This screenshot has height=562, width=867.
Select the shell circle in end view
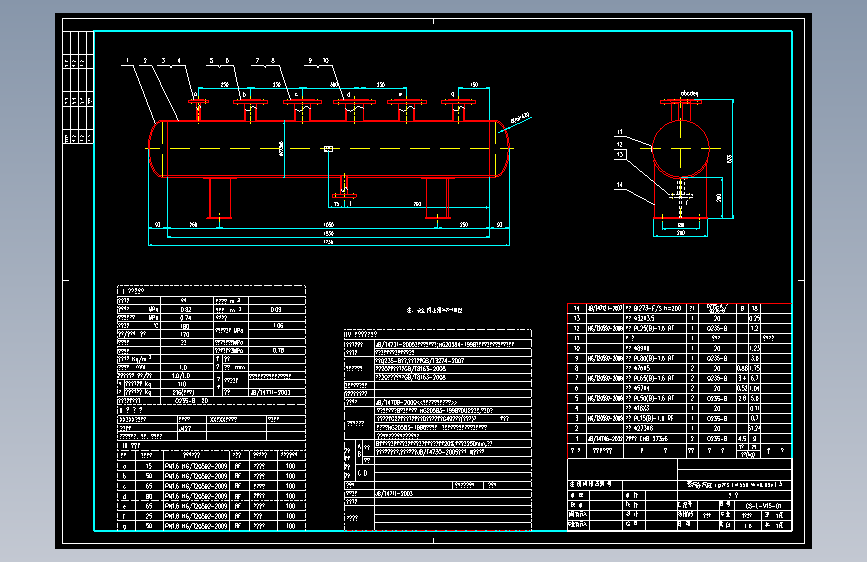pos(681,148)
